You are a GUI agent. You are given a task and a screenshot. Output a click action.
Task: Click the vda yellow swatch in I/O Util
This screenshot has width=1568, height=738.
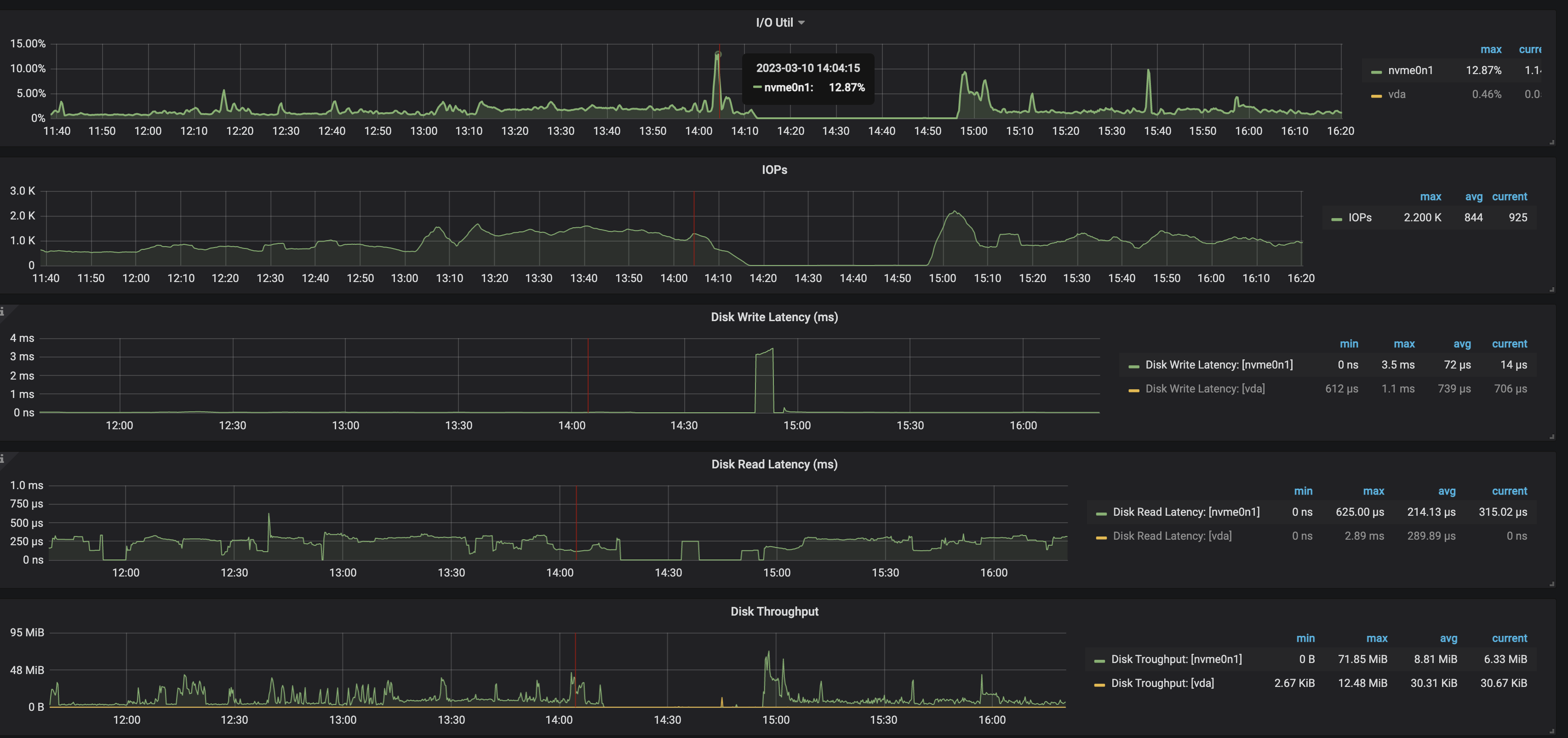coord(1376,96)
